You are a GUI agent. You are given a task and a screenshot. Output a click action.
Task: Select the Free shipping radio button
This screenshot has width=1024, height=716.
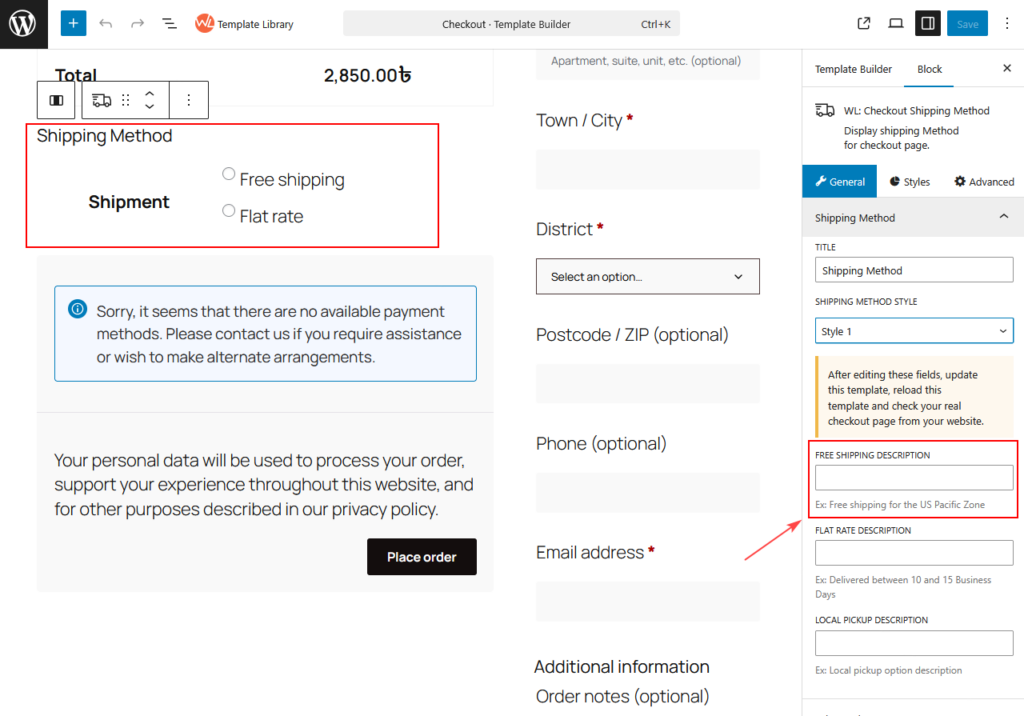(x=229, y=175)
